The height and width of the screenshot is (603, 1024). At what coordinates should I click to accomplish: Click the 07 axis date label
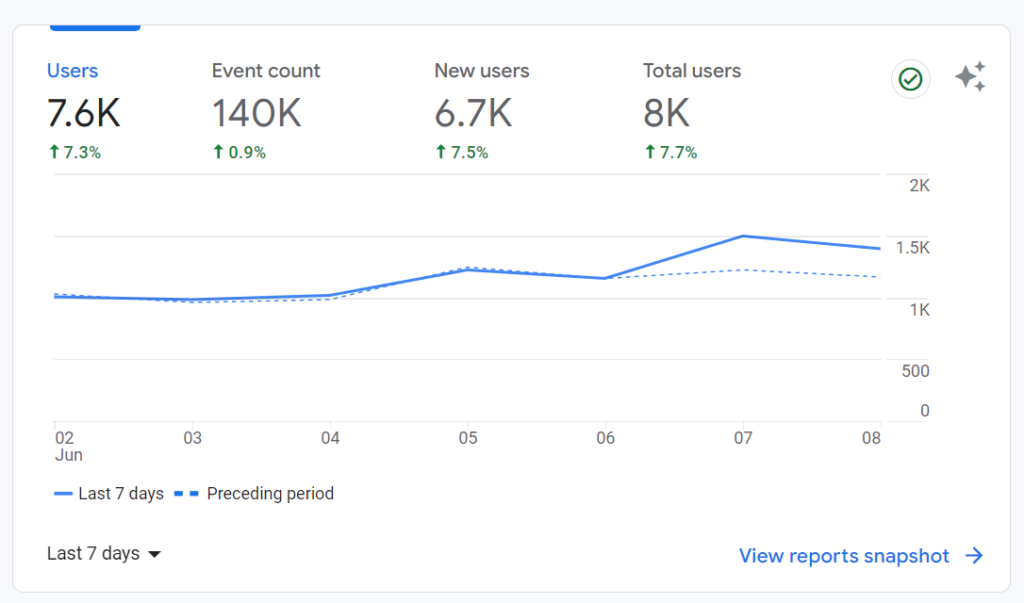coord(743,438)
